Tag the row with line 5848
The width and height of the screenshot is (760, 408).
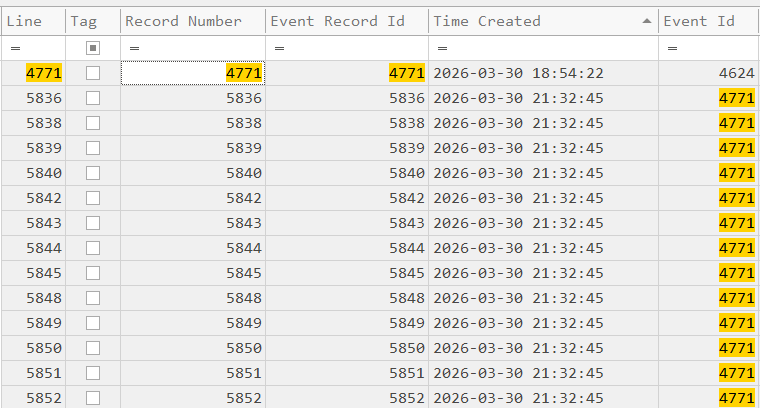click(93, 298)
